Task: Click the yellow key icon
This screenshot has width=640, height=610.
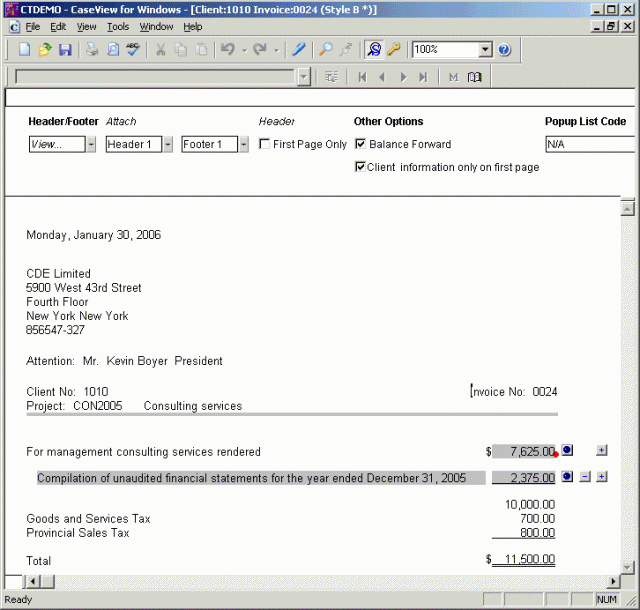Action: (x=394, y=49)
